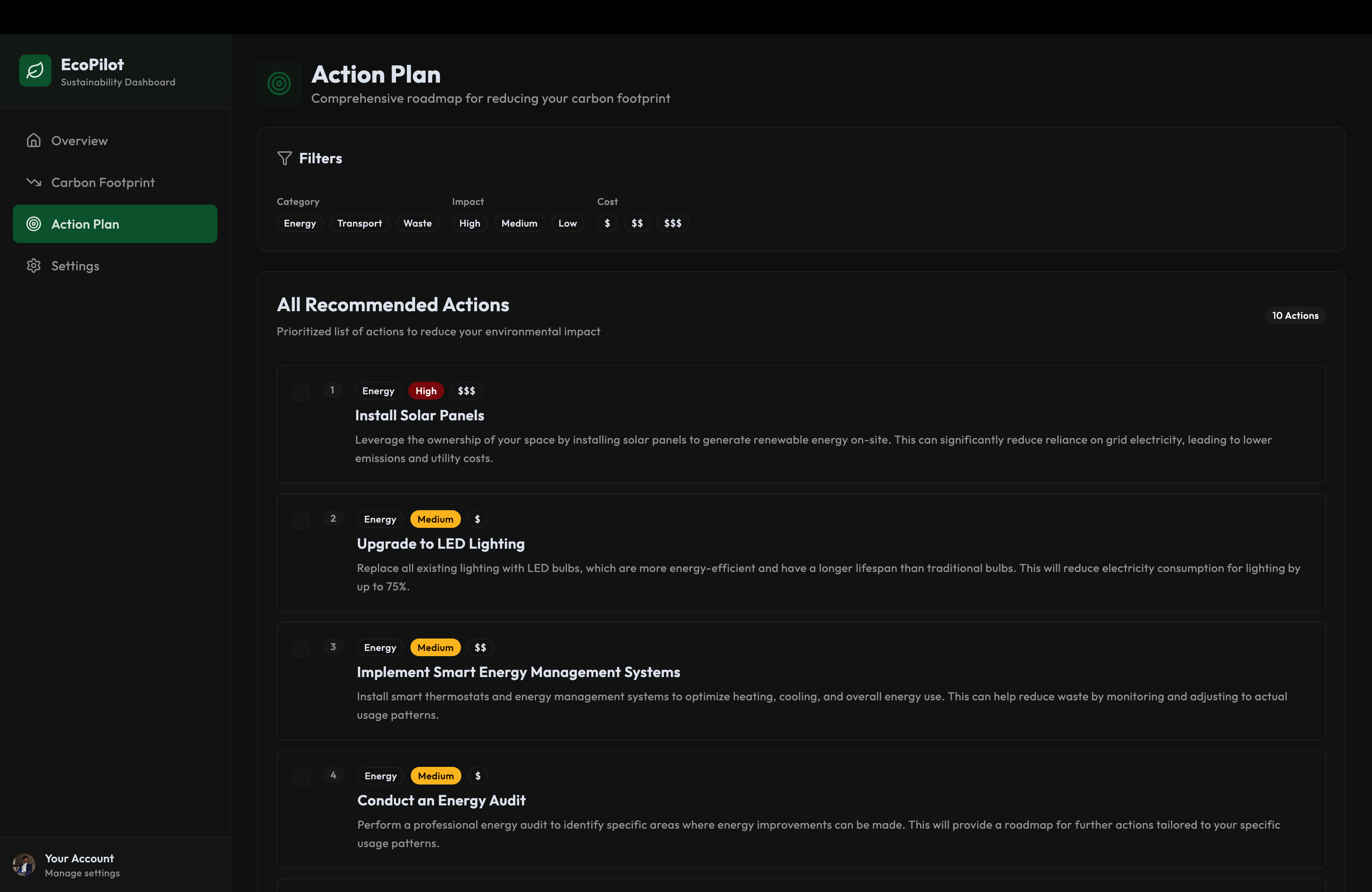Screen dimensions: 1372x892
Task: Check off Install Solar Panels action
Action: coord(302,393)
